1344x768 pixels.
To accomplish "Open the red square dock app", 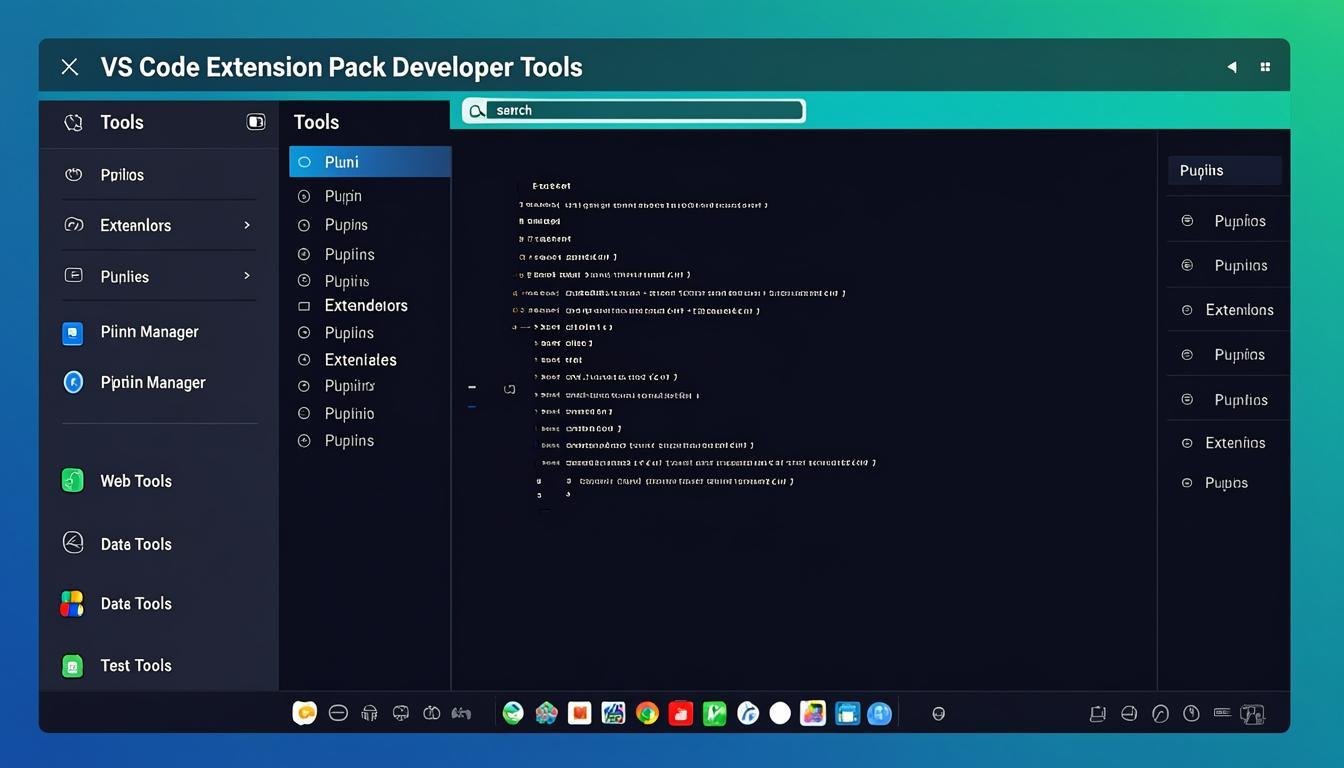I will [x=680, y=713].
